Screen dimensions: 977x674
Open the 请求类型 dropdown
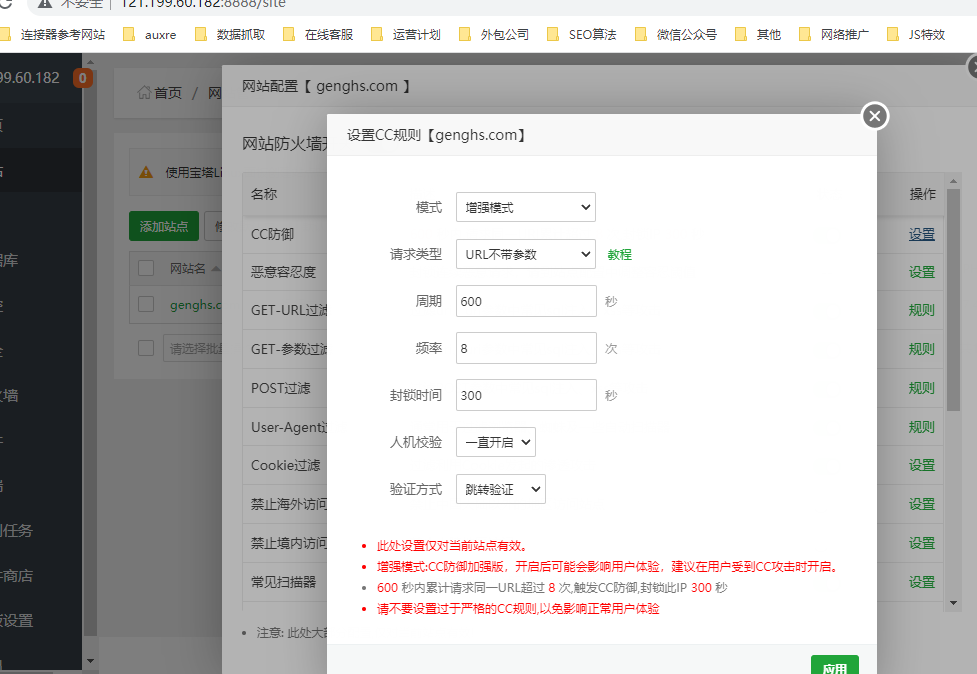525,254
